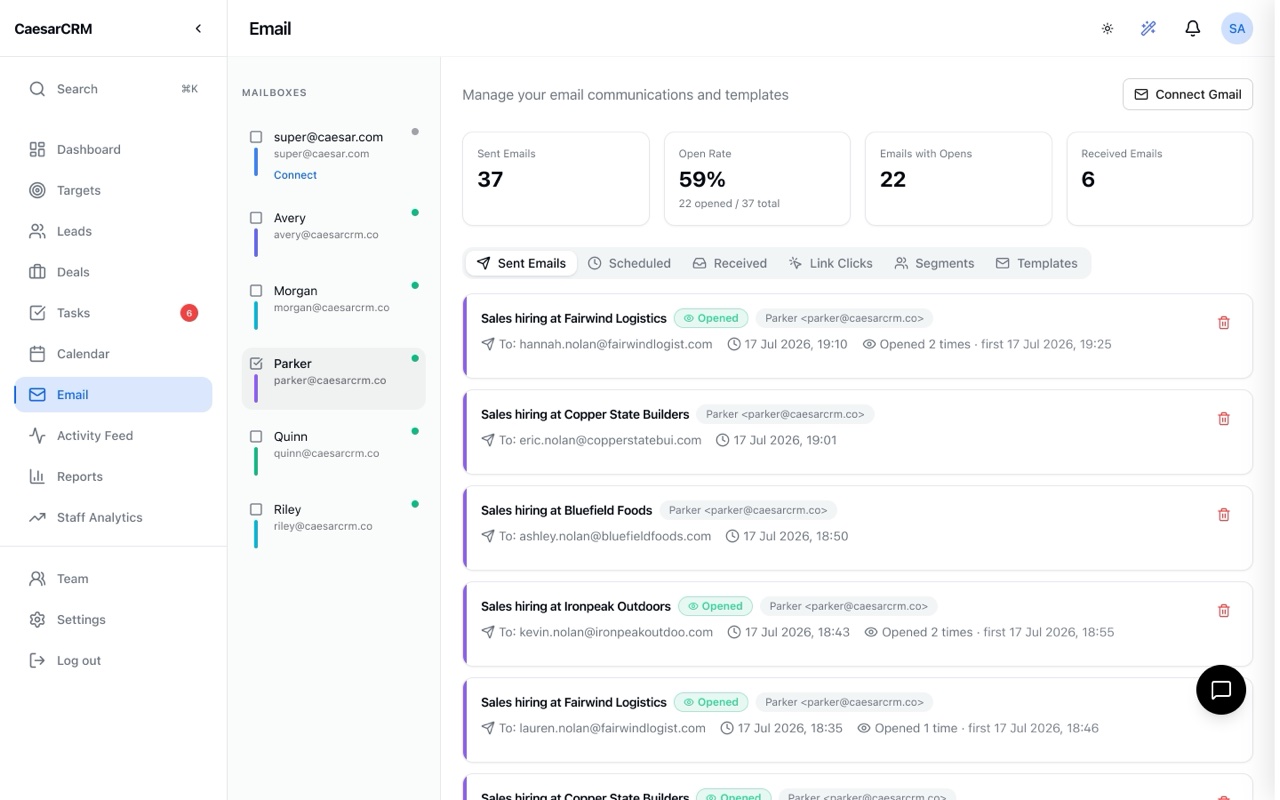Select the Quinn mailbox name
Screen dimensions: 1280x800
291,437
